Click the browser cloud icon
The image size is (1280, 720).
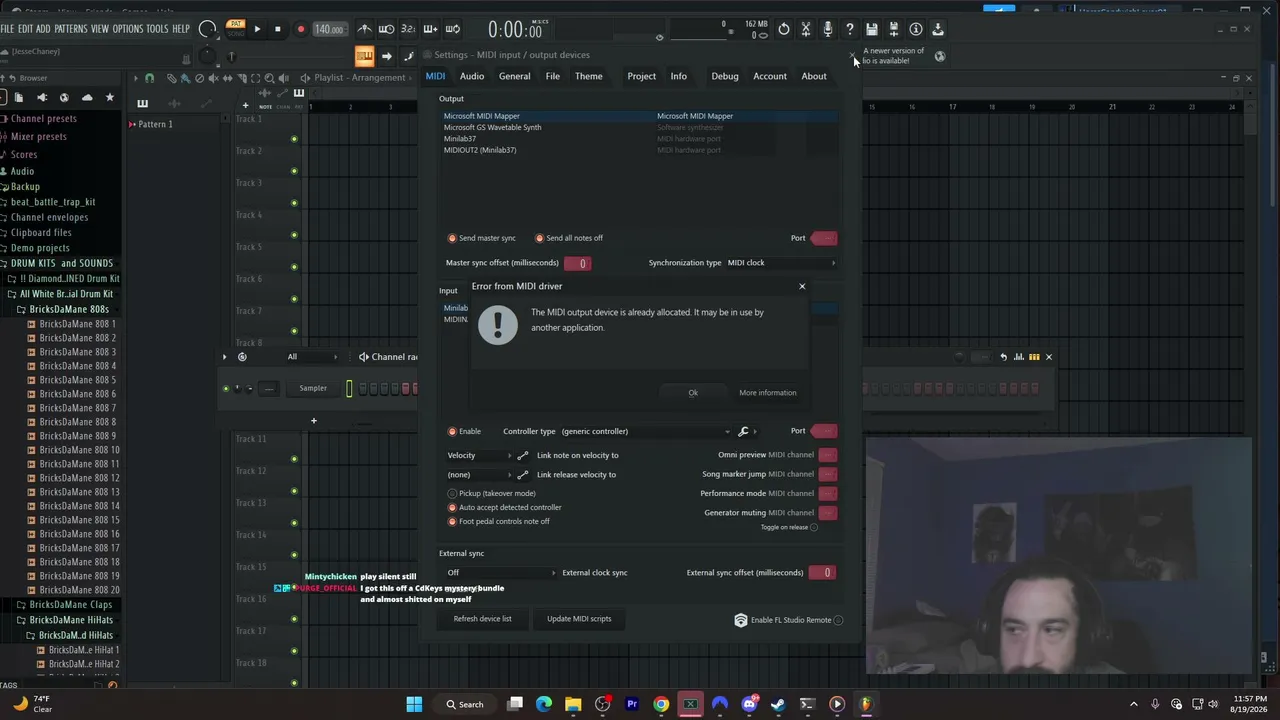coord(87,97)
